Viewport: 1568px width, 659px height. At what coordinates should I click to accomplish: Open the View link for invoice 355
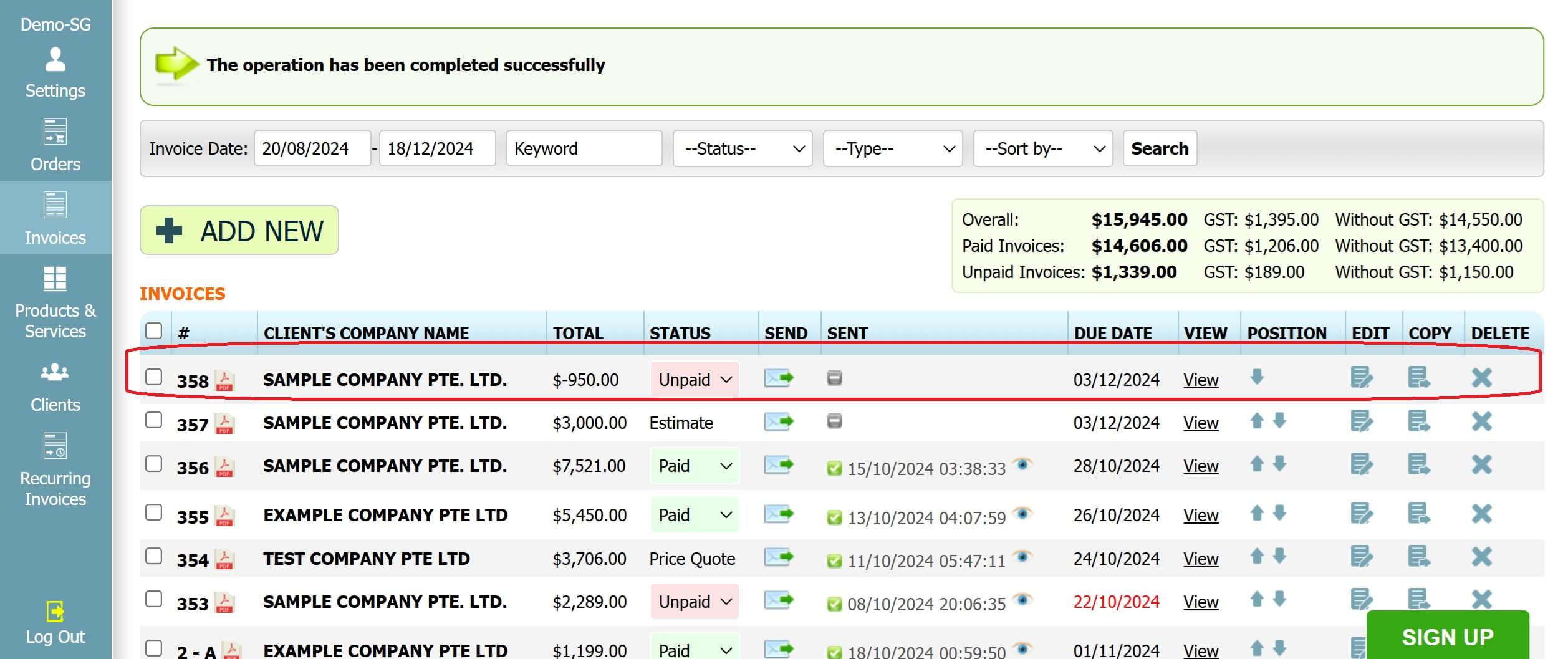point(1201,516)
